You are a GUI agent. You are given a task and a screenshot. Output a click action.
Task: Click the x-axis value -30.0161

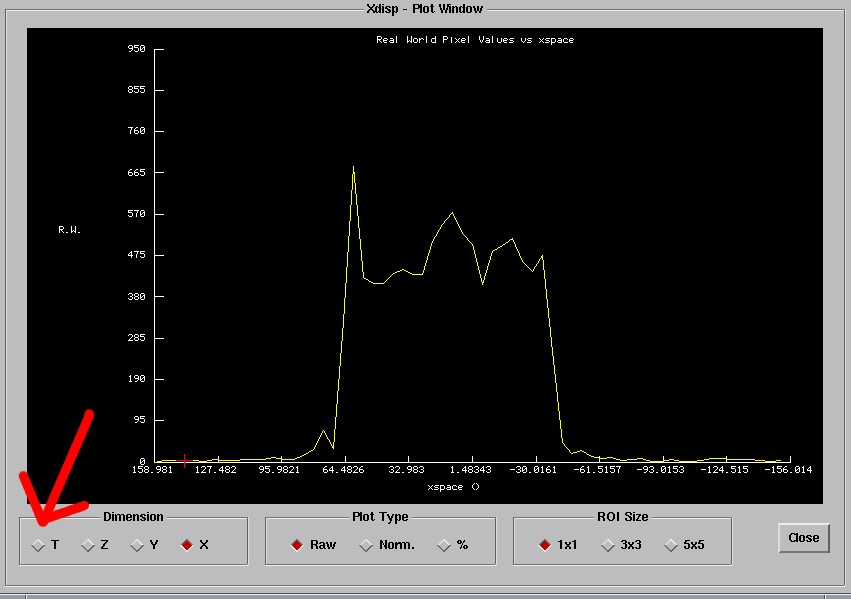(x=533, y=470)
